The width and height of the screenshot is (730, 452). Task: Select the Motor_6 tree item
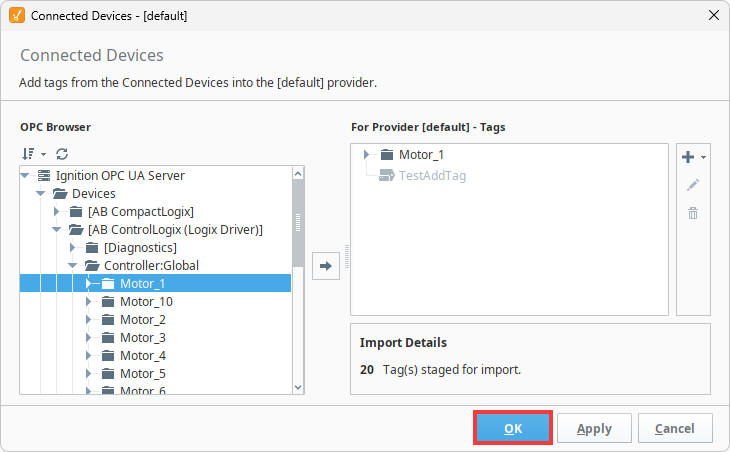(x=142, y=390)
